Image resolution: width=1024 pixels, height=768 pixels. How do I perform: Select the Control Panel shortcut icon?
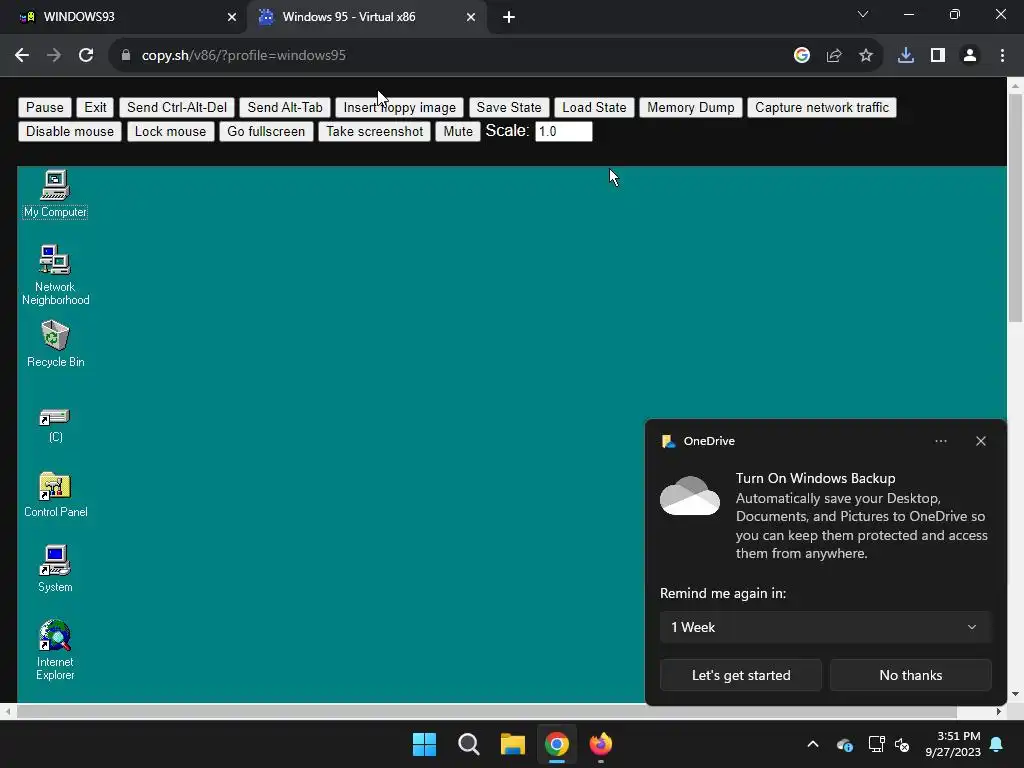click(x=55, y=494)
